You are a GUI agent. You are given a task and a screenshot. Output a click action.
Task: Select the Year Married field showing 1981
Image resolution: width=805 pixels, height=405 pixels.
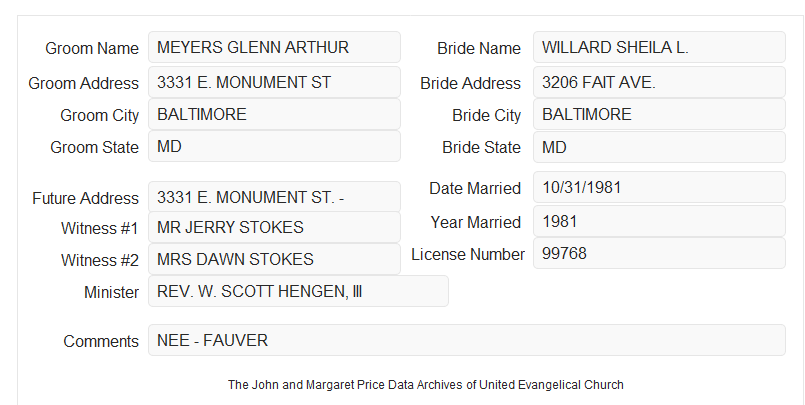click(x=659, y=221)
